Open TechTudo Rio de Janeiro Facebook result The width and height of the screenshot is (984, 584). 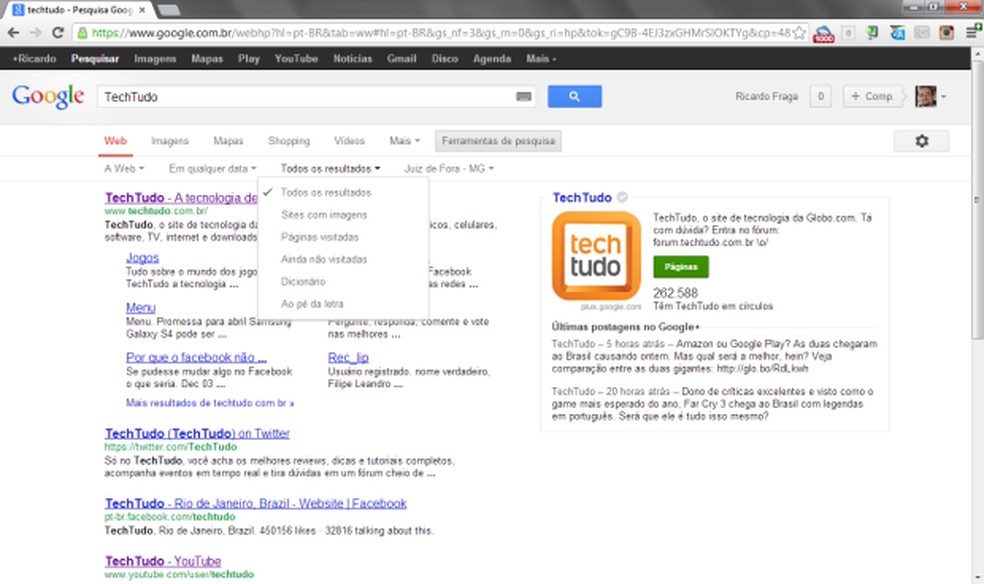pos(255,503)
